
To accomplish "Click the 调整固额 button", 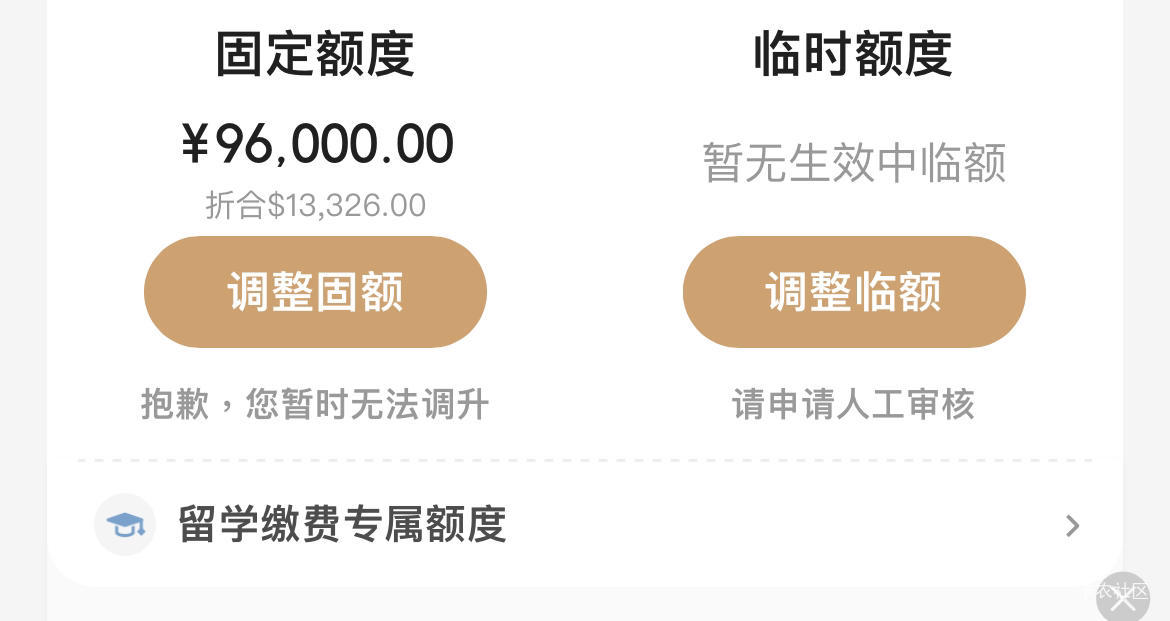I will point(315,292).
